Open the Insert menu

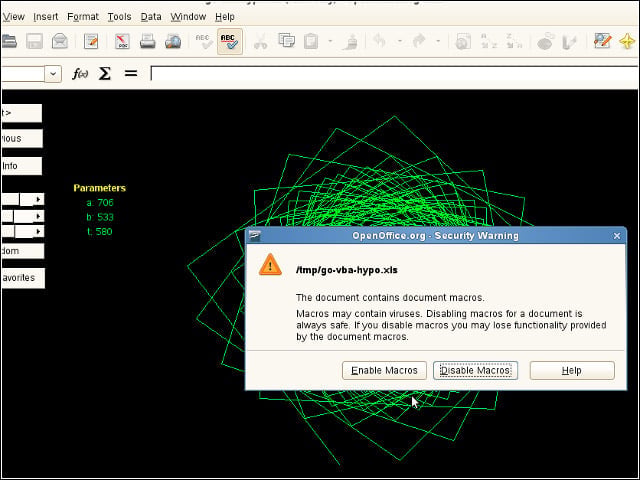(x=46, y=17)
